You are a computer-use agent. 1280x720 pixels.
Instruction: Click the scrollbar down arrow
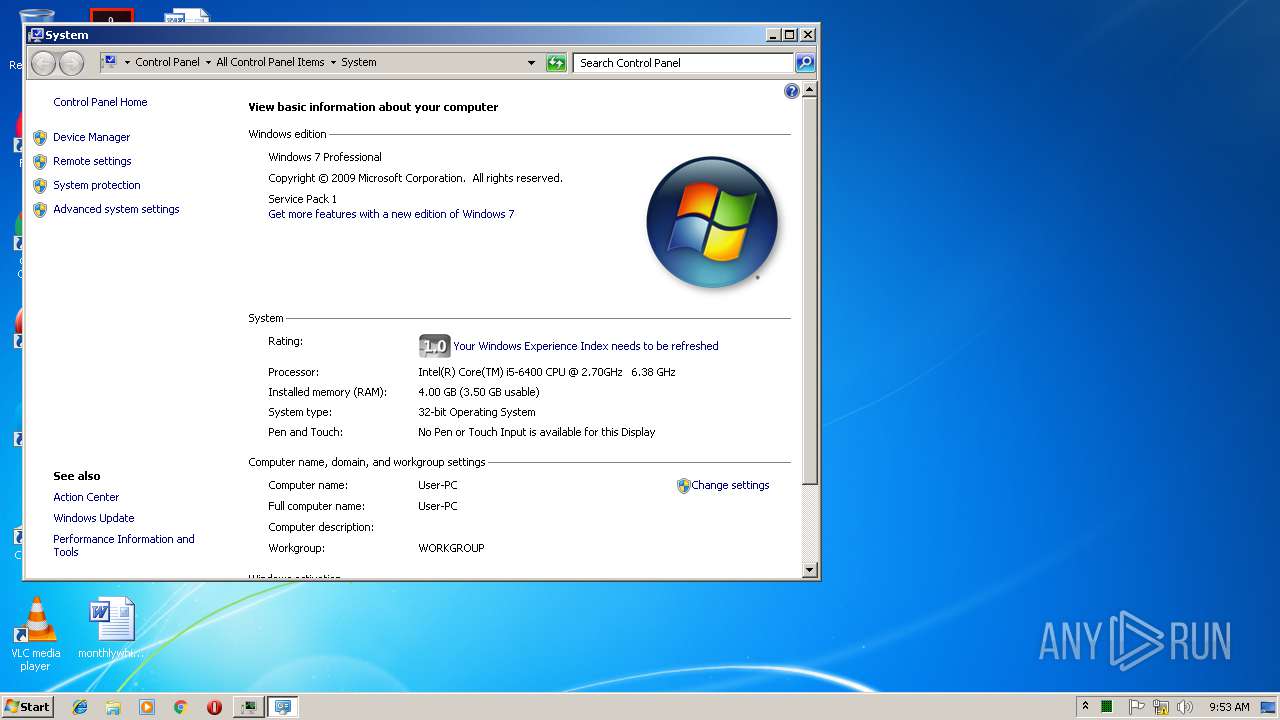[810, 570]
